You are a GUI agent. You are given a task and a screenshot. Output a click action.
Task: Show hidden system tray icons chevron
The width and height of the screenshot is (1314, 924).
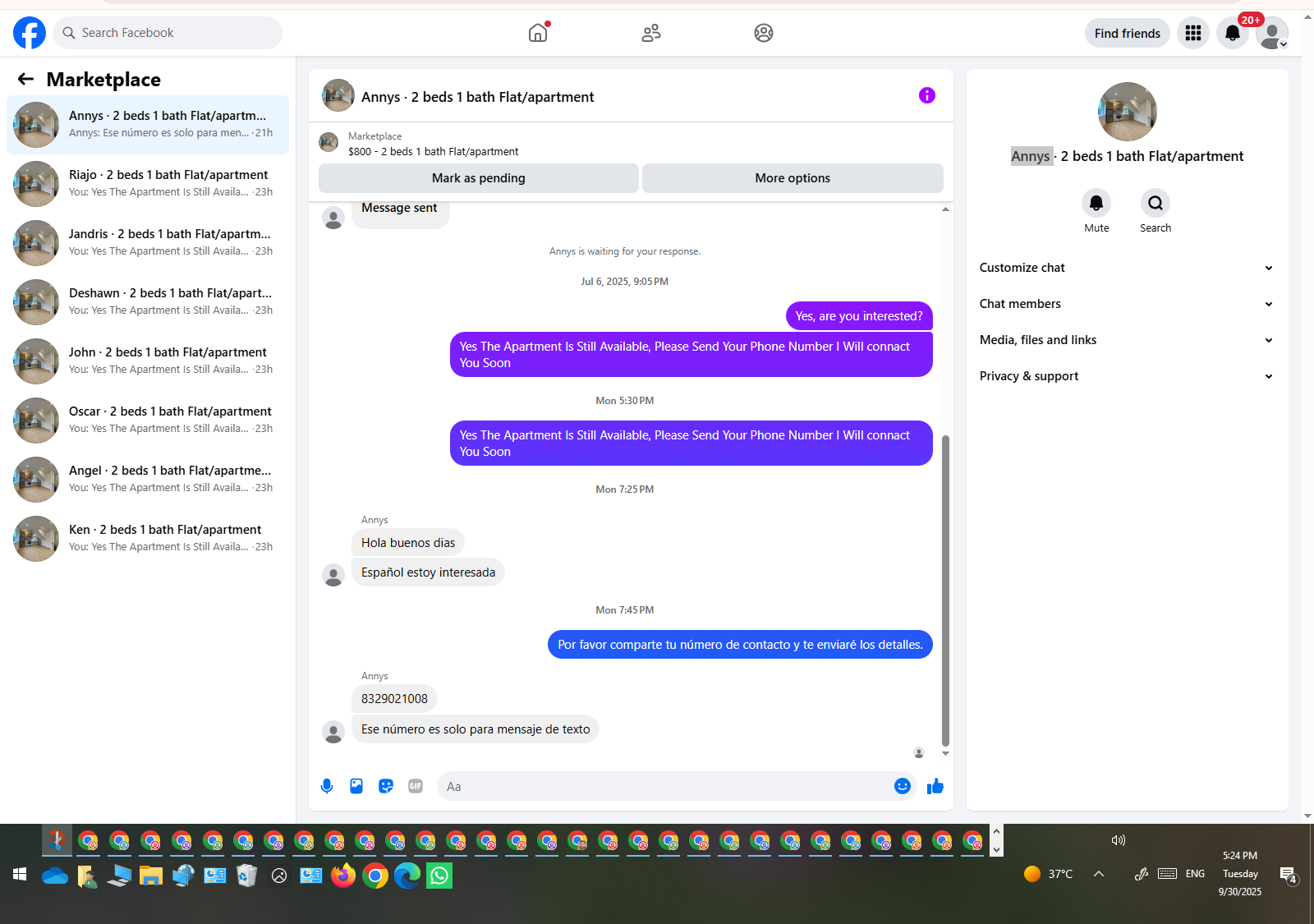(x=1099, y=874)
